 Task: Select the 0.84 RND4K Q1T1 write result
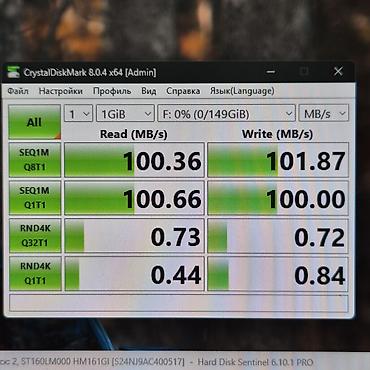278,274
